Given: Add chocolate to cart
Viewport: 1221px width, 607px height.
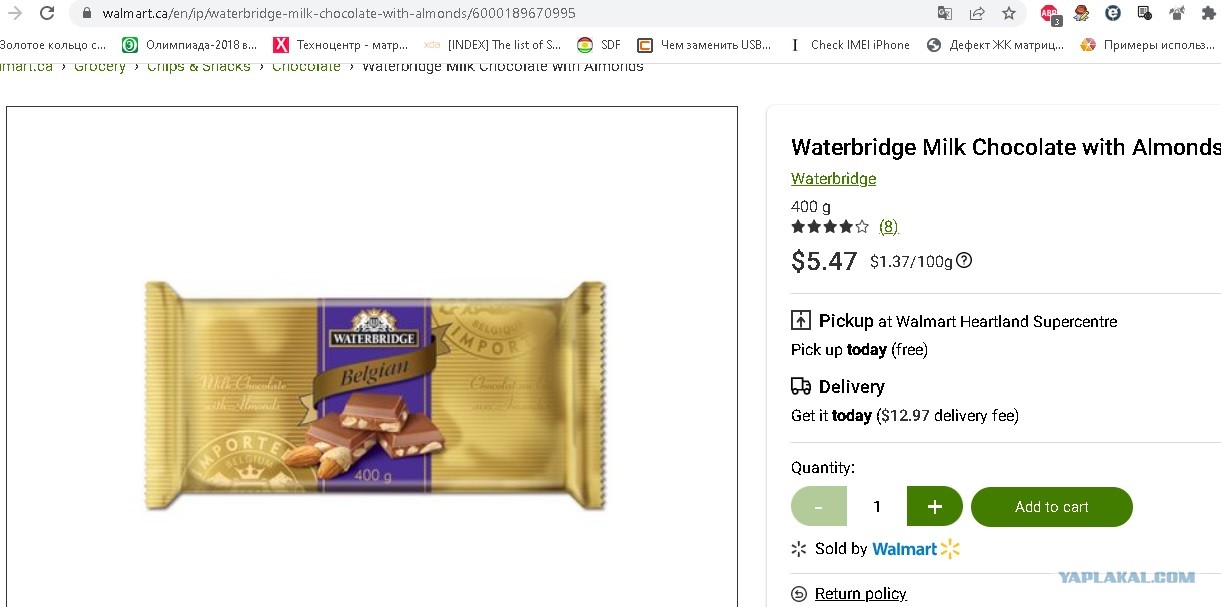Looking at the screenshot, I should pos(1052,507).
